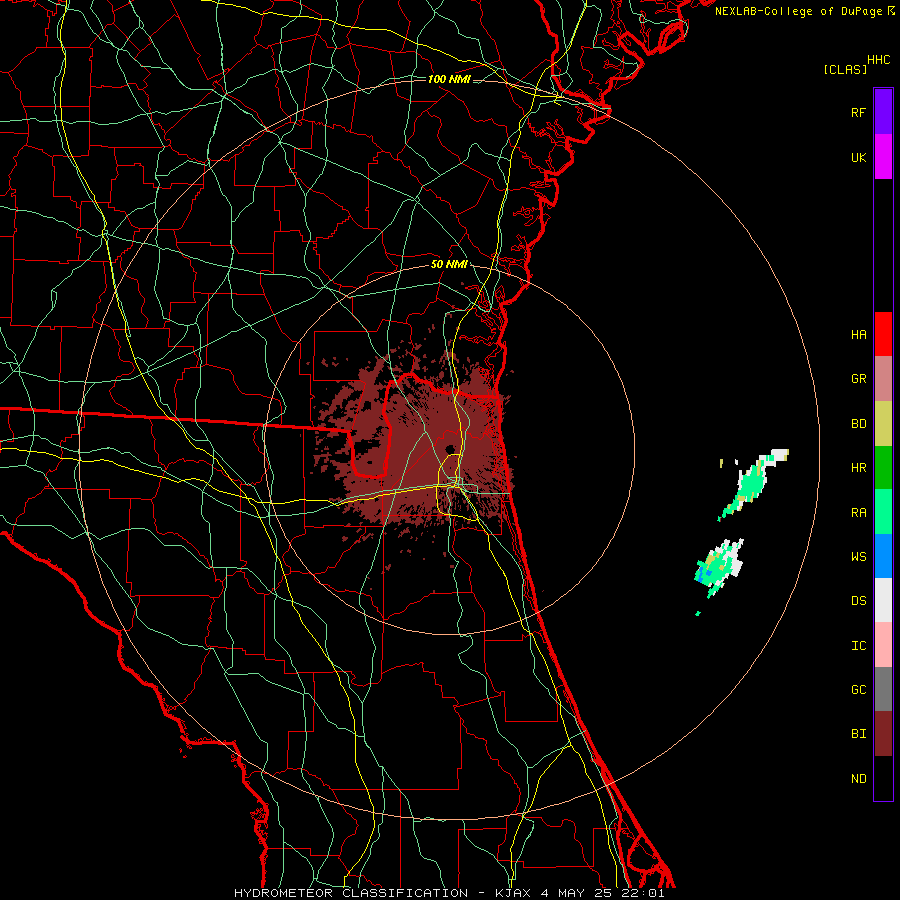900x900 pixels.
Task: Click the 'UK' legend label
Action: pos(858,158)
